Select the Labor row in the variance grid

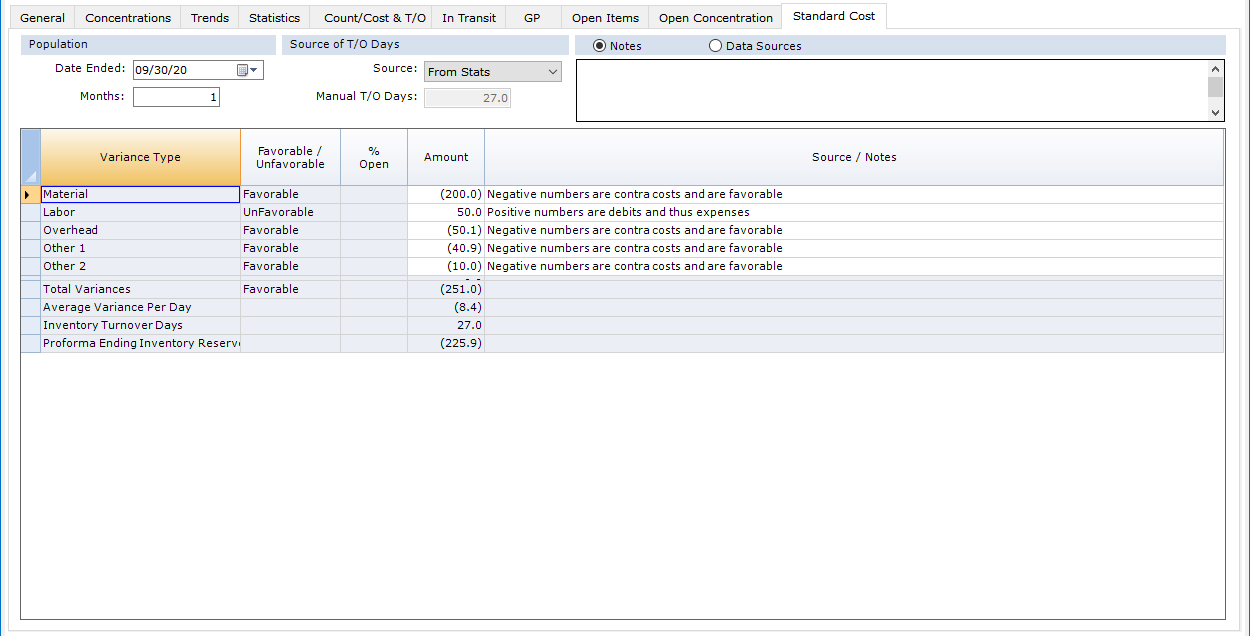coord(140,211)
